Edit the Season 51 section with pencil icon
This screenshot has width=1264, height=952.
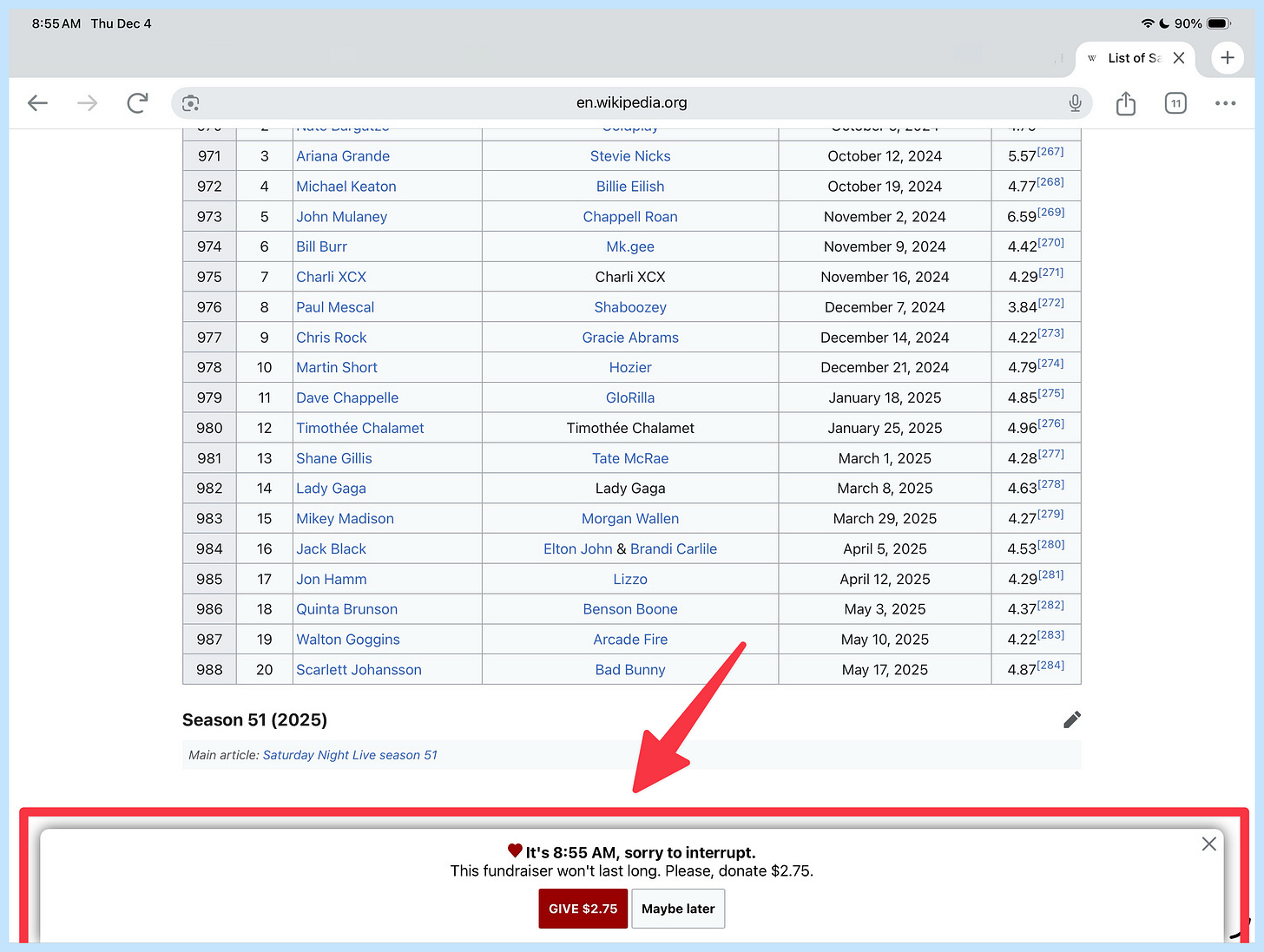pos(1072,719)
